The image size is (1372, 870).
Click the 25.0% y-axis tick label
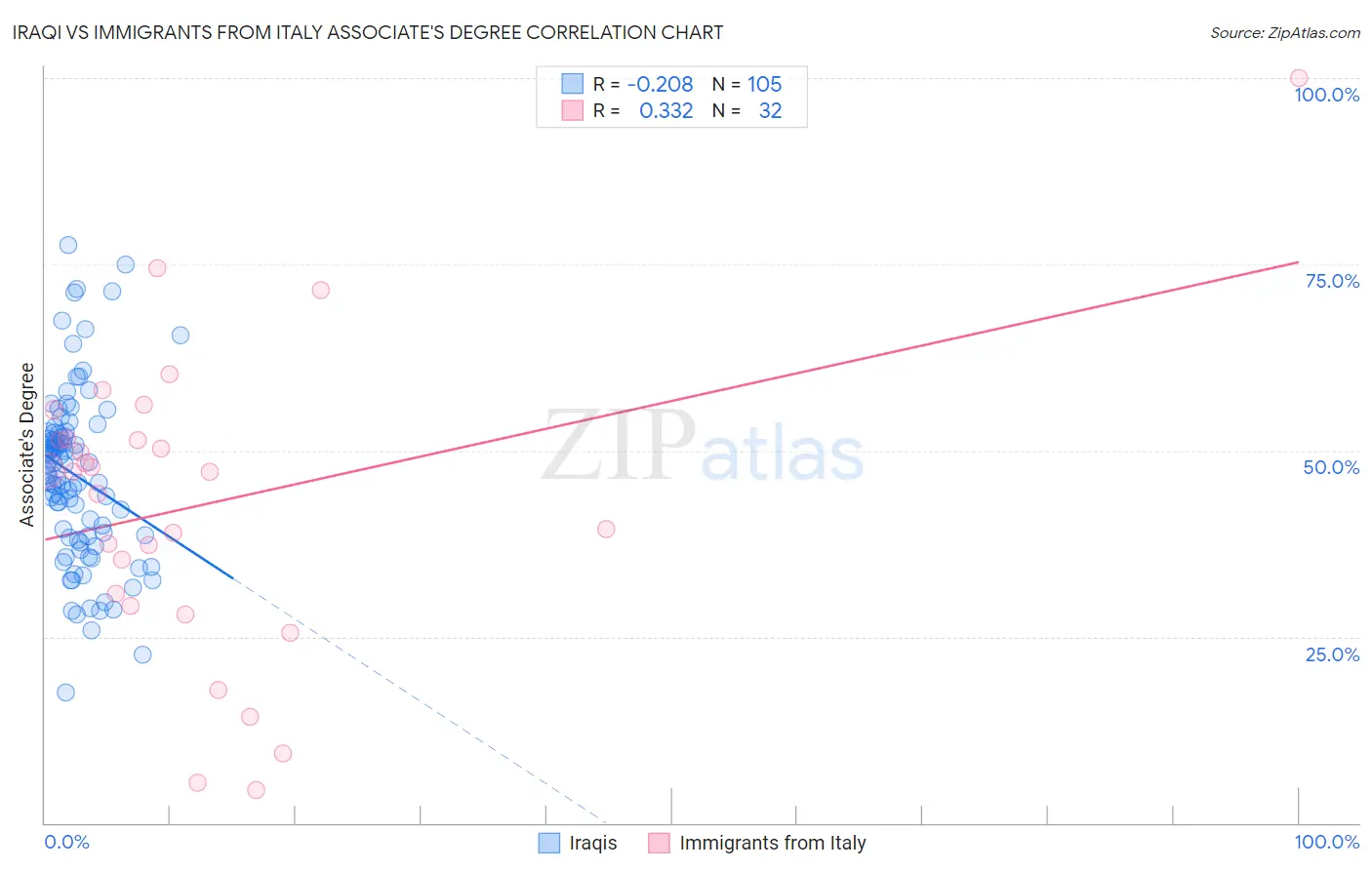click(x=1332, y=654)
